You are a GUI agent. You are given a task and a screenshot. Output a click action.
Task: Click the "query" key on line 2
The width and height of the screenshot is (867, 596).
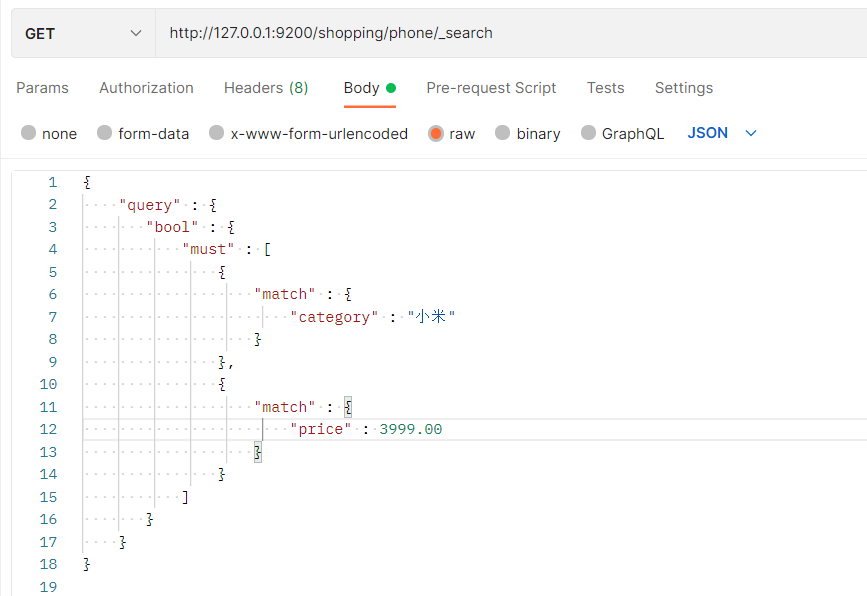[x=150, y=205]
